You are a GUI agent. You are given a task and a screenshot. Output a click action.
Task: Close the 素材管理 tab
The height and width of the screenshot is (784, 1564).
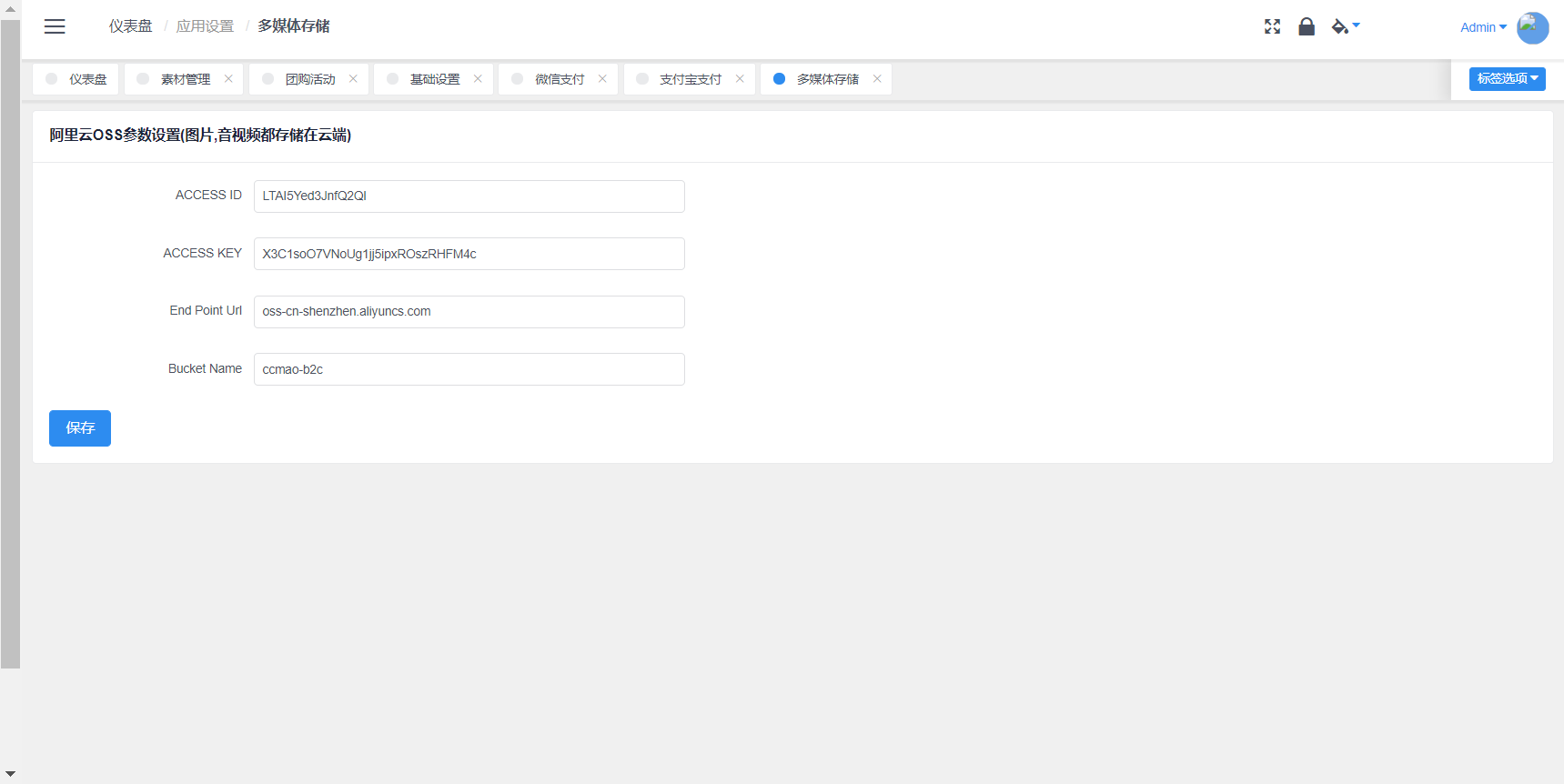[228, 79]
